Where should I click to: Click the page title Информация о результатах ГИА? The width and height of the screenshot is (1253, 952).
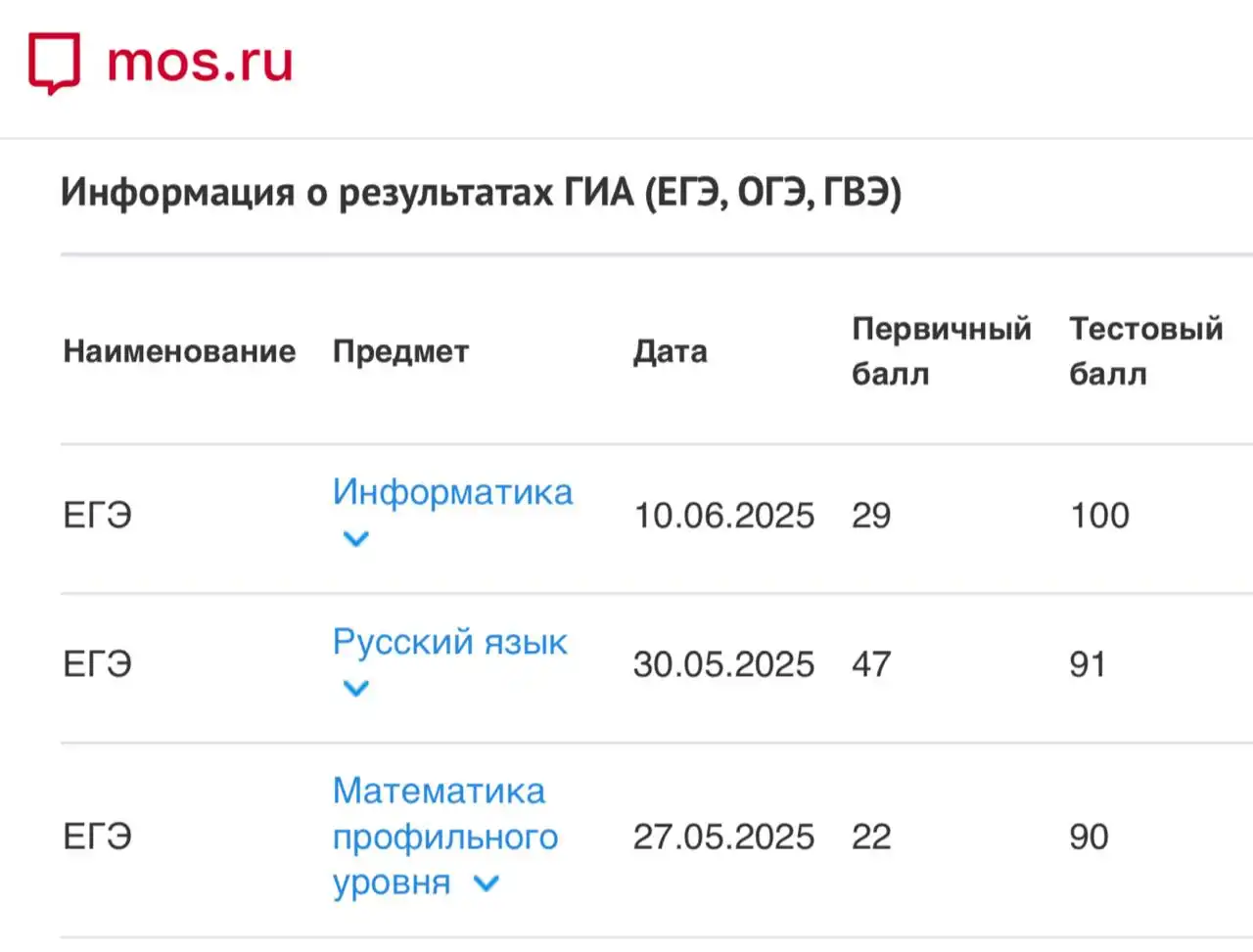[483, 193]
